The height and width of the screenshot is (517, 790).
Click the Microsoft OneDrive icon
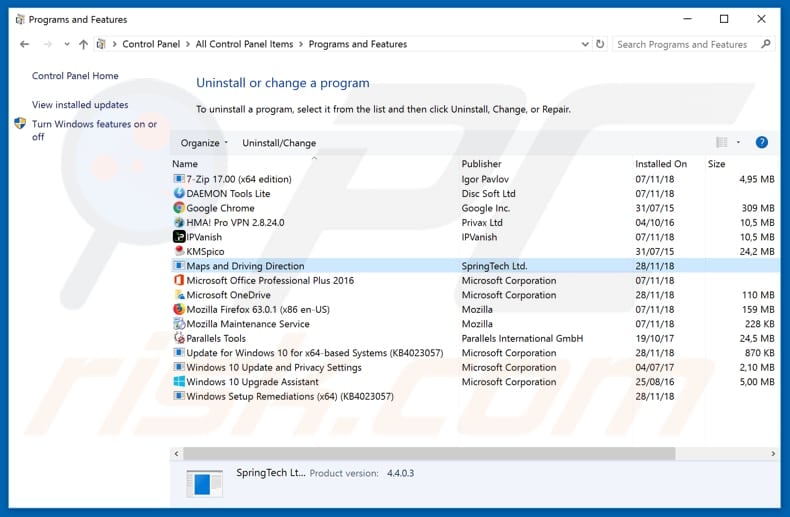coord(179,295)
